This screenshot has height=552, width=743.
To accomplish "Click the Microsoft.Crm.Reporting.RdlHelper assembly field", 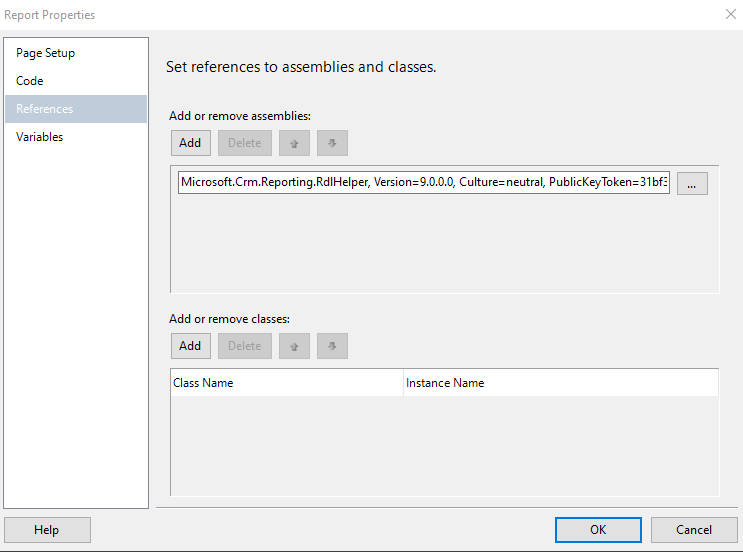I will coord(424,183).
